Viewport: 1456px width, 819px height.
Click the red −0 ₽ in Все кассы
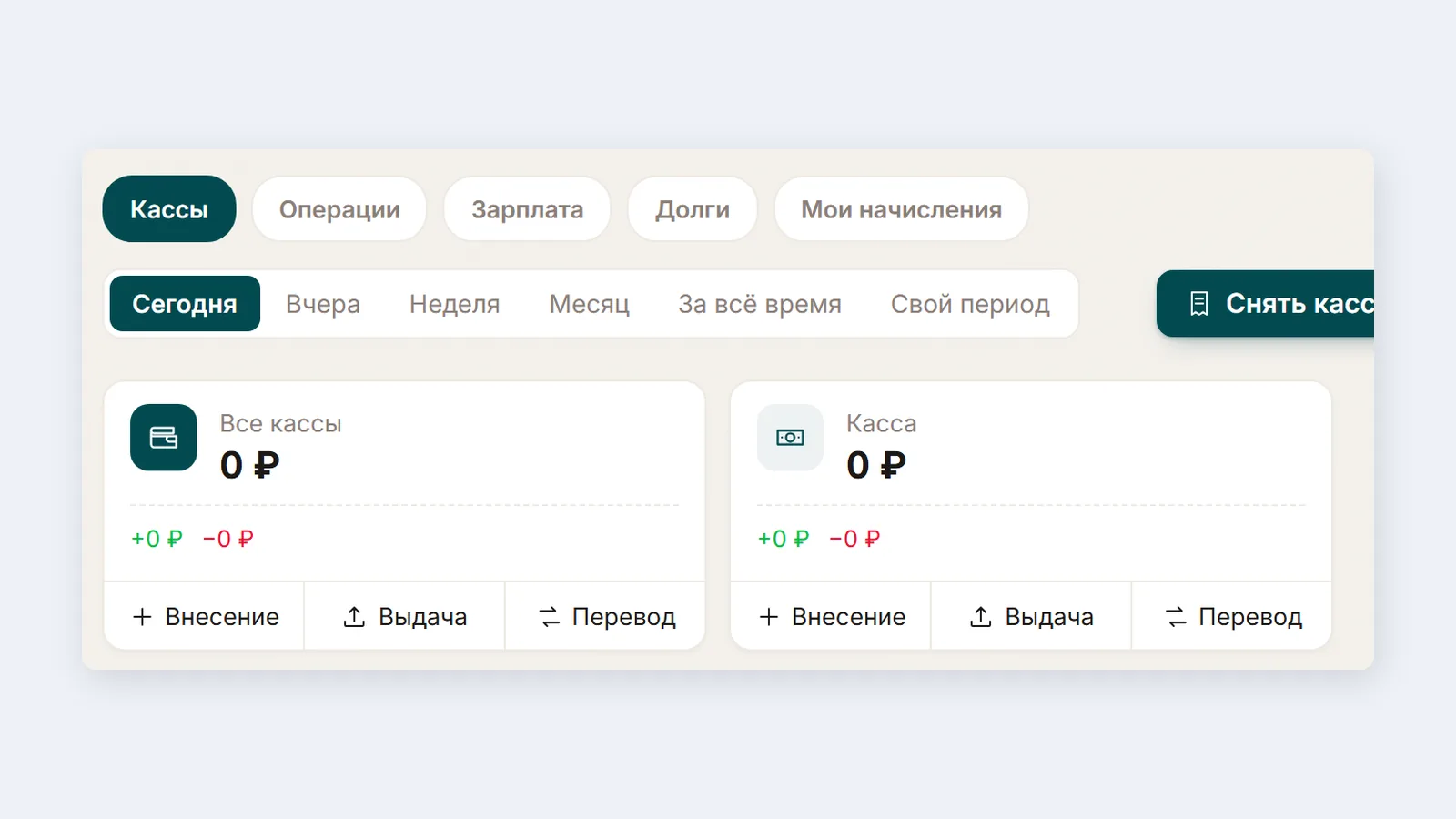(x=227, y=539)
